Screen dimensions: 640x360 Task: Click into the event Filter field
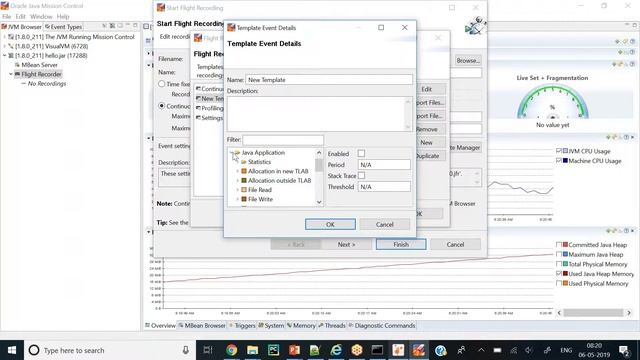(x=283, y=140)
